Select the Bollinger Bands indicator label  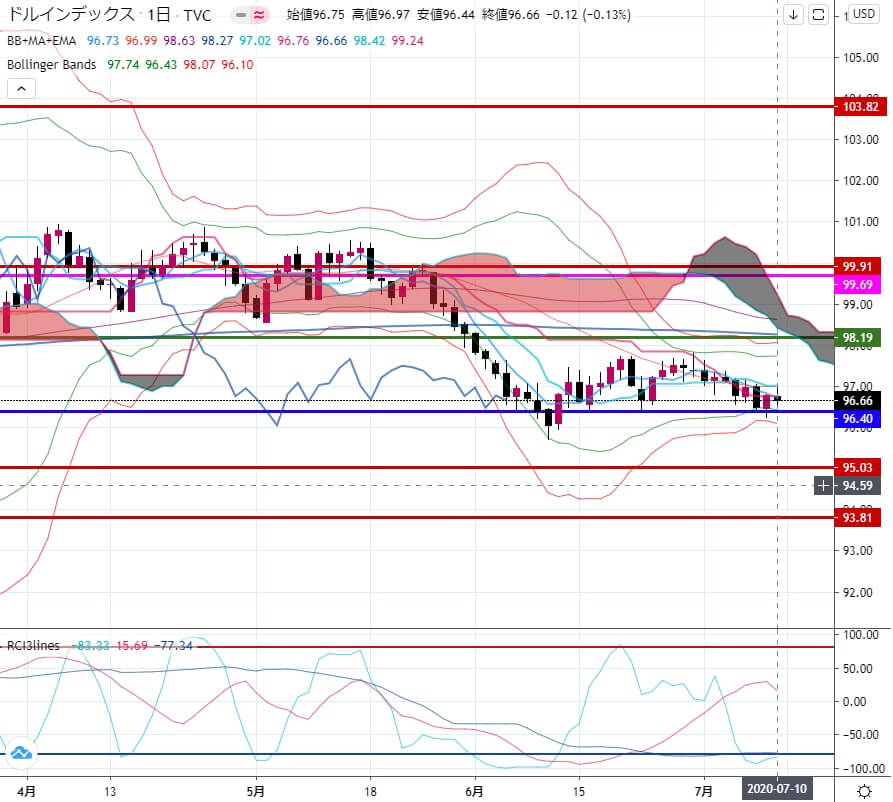point(51,64)
